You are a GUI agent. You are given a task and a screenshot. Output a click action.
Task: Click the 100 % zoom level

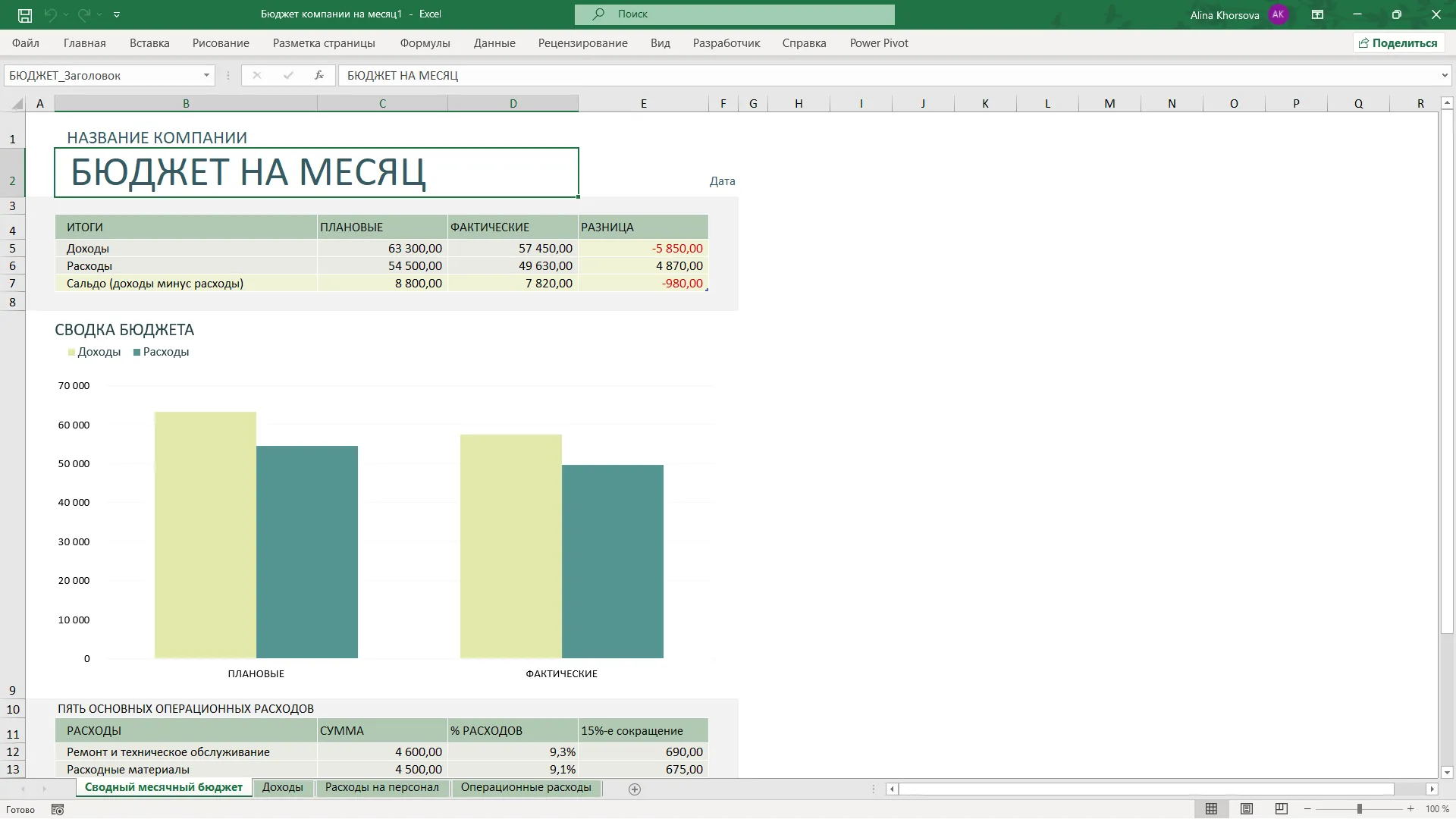[1437, 809]
